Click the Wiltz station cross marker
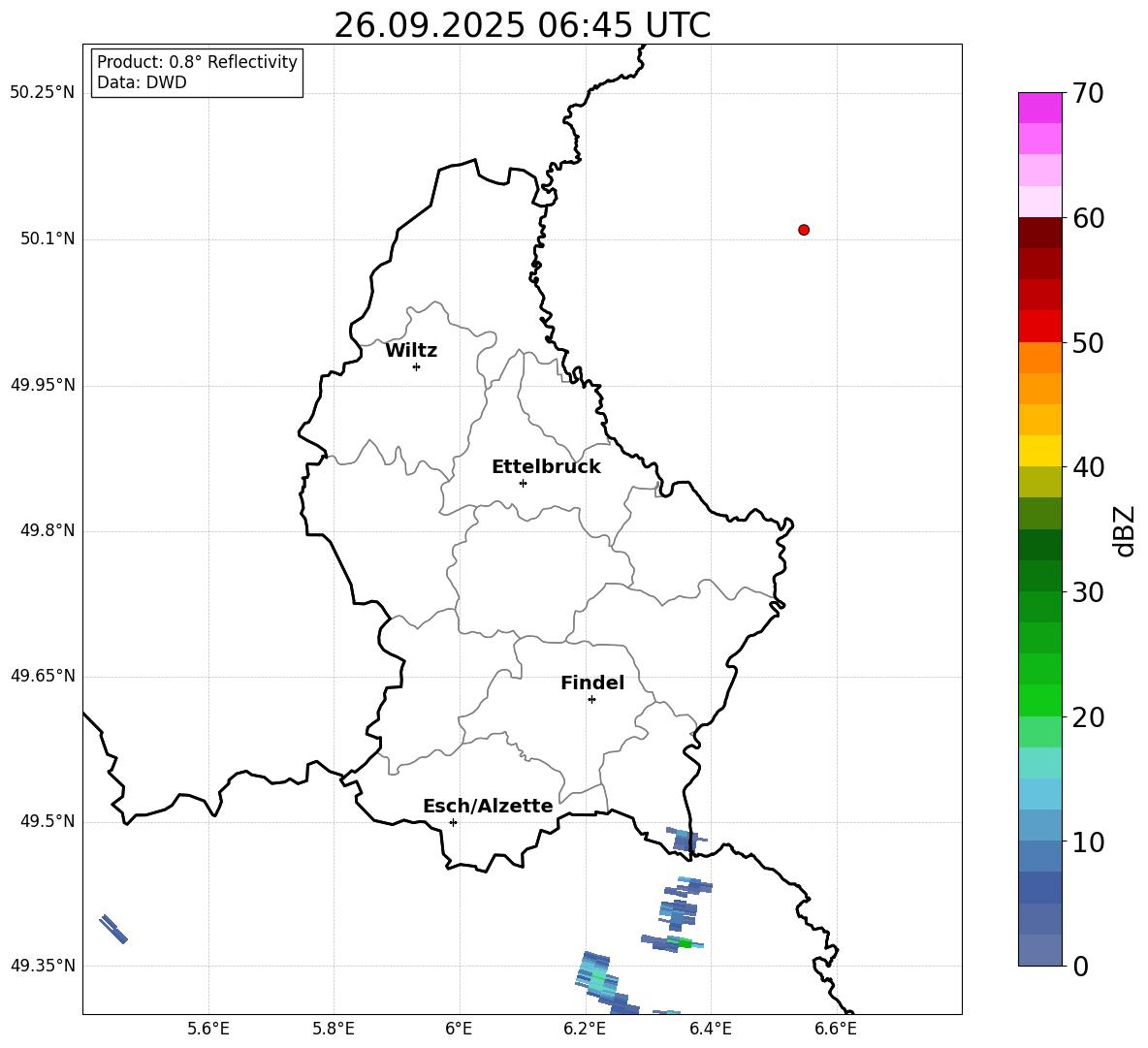The width and height of the screenshot is (1148, 1048). tap(416, 366)
